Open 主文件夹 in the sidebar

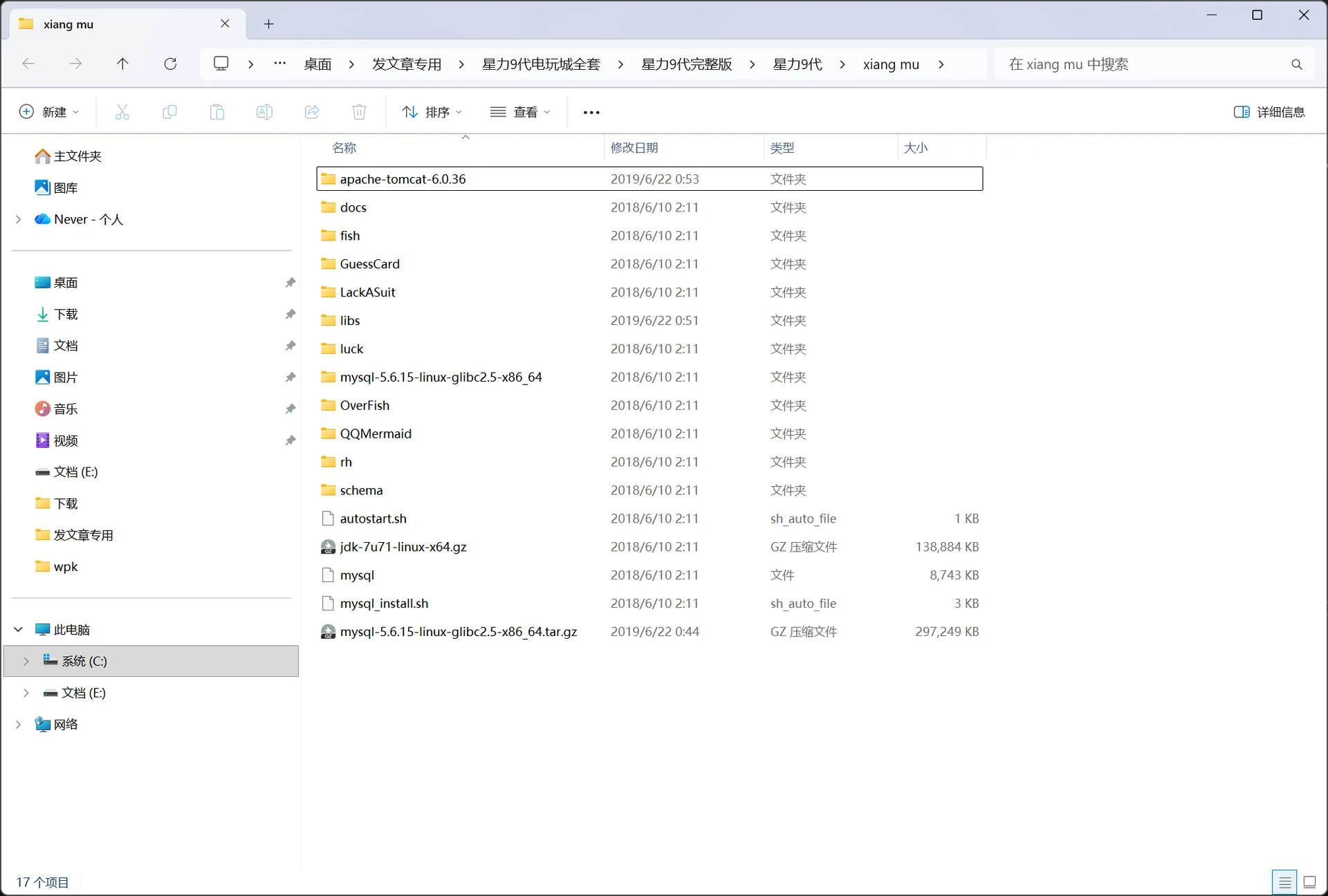point(69,157)
